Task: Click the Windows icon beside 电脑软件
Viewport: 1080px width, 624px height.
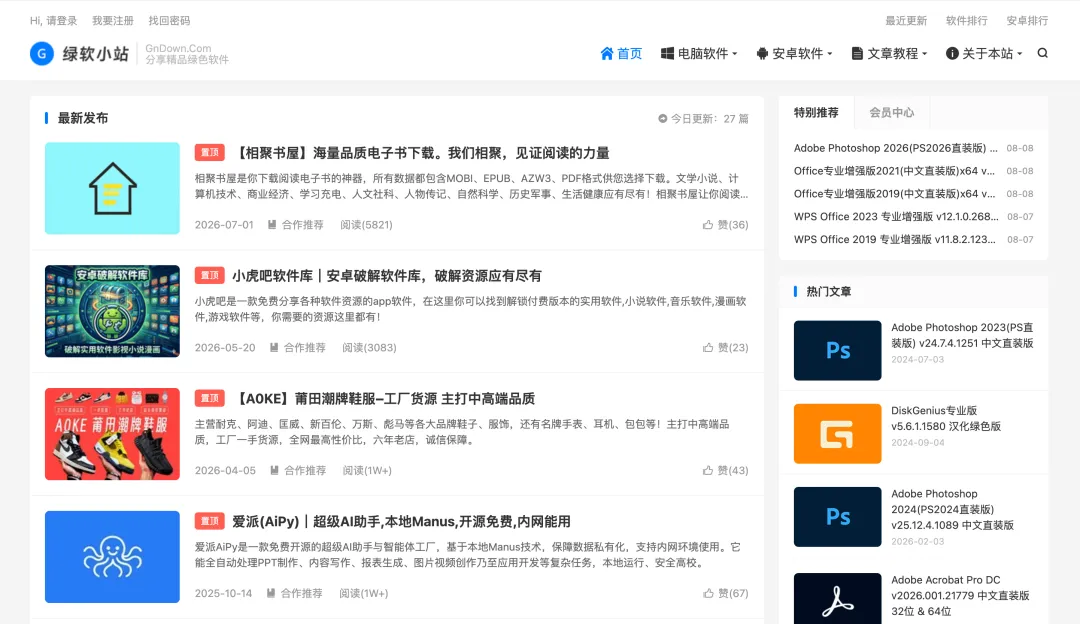Action: tap(667, 53)
